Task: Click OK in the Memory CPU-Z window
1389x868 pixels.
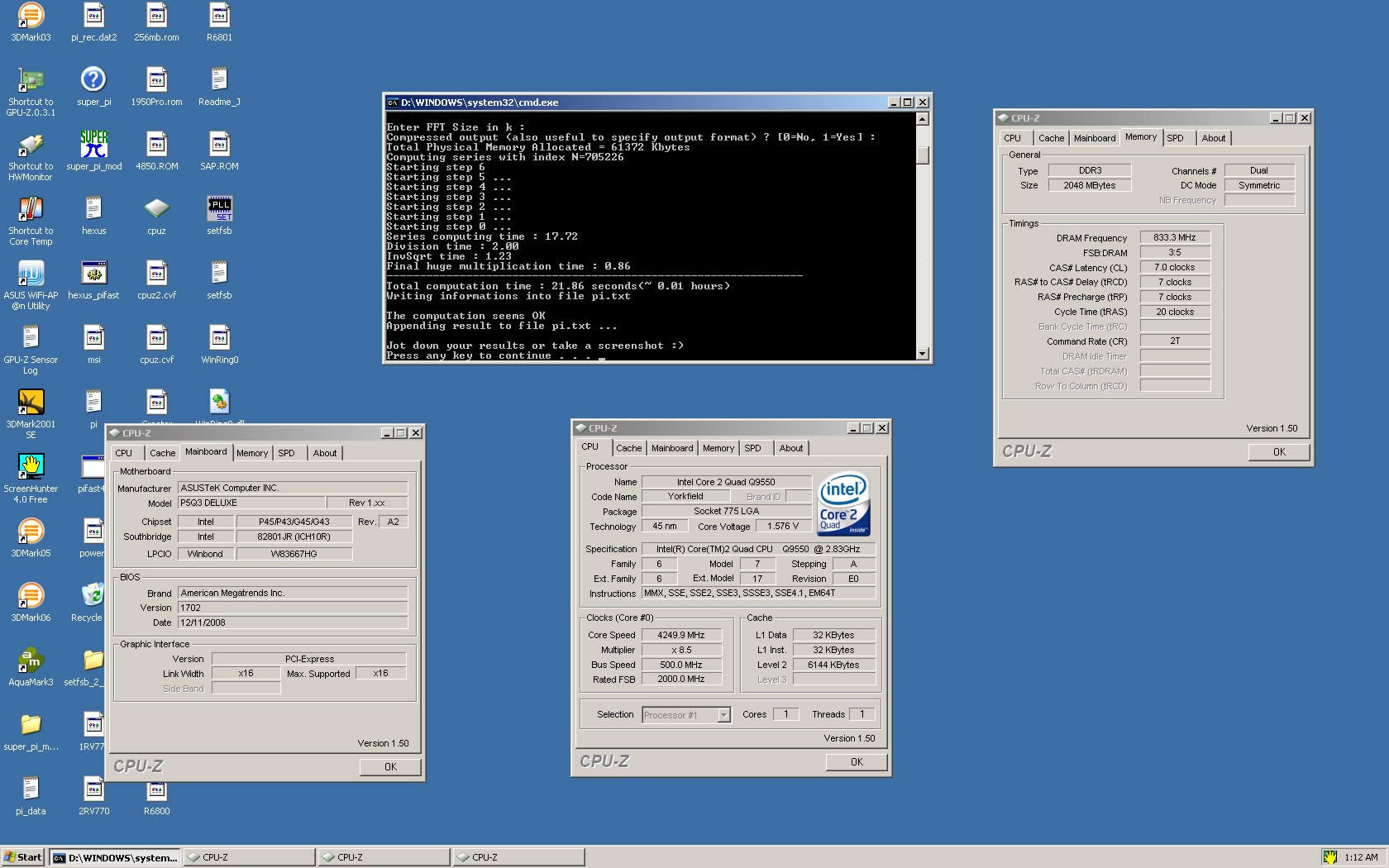Action: coord(1279,452)
